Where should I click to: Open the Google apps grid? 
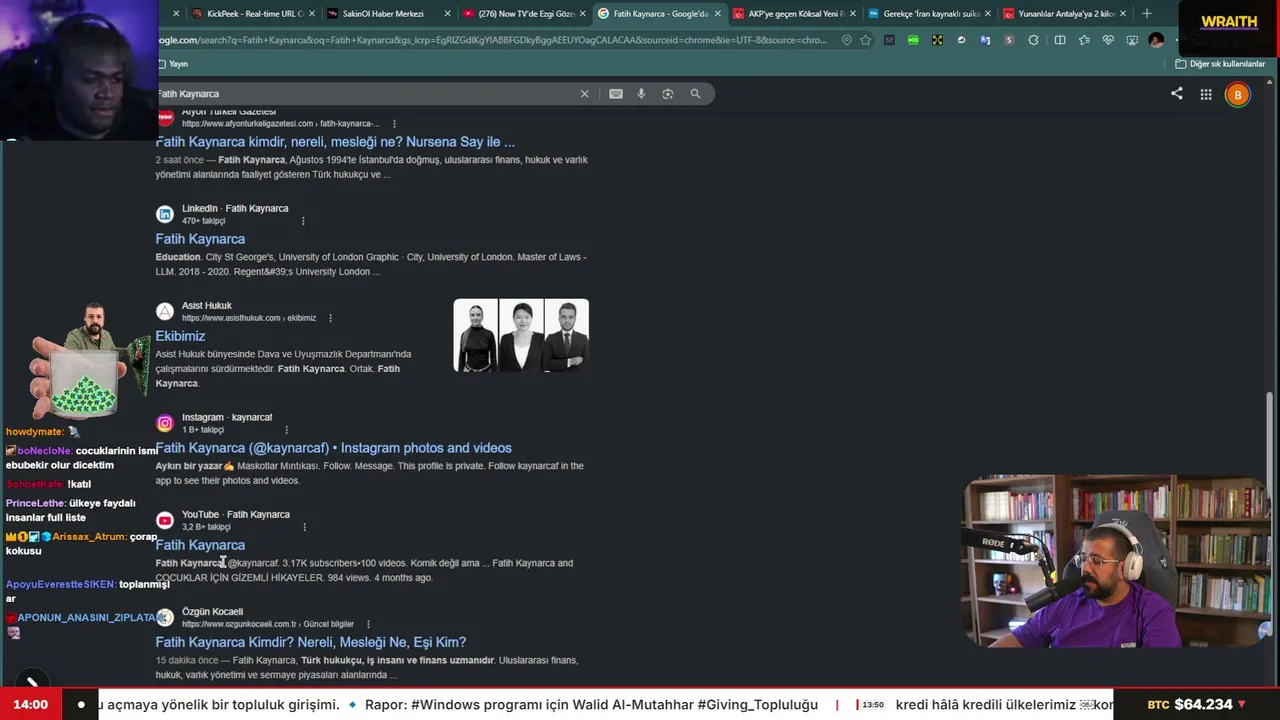tap(1206, 94)
